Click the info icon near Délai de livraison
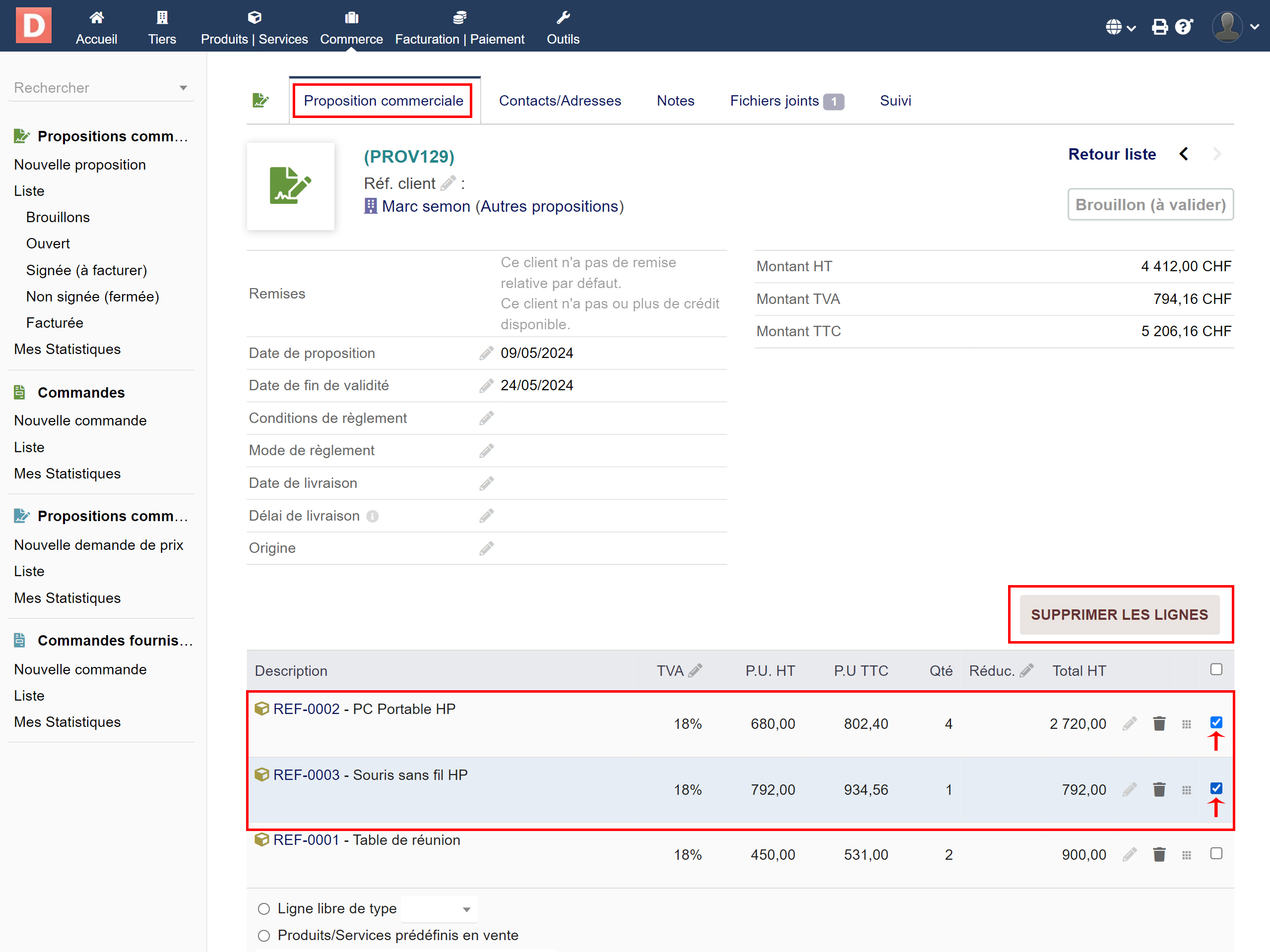 (373, 516)
